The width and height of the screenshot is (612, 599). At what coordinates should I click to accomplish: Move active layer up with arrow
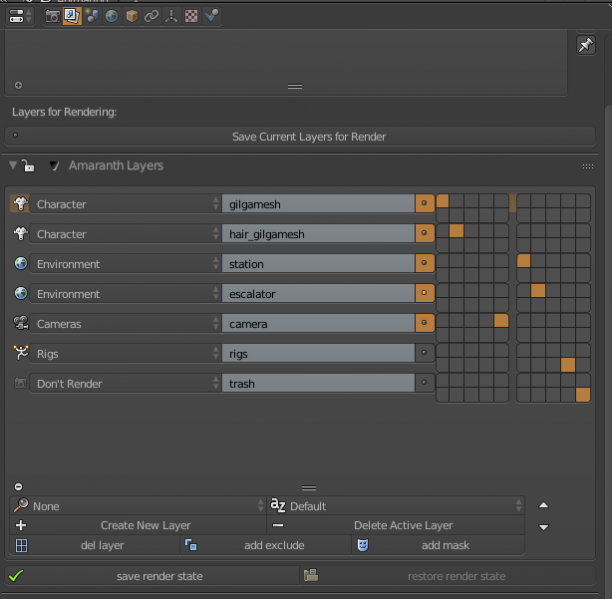pos(543,505)
